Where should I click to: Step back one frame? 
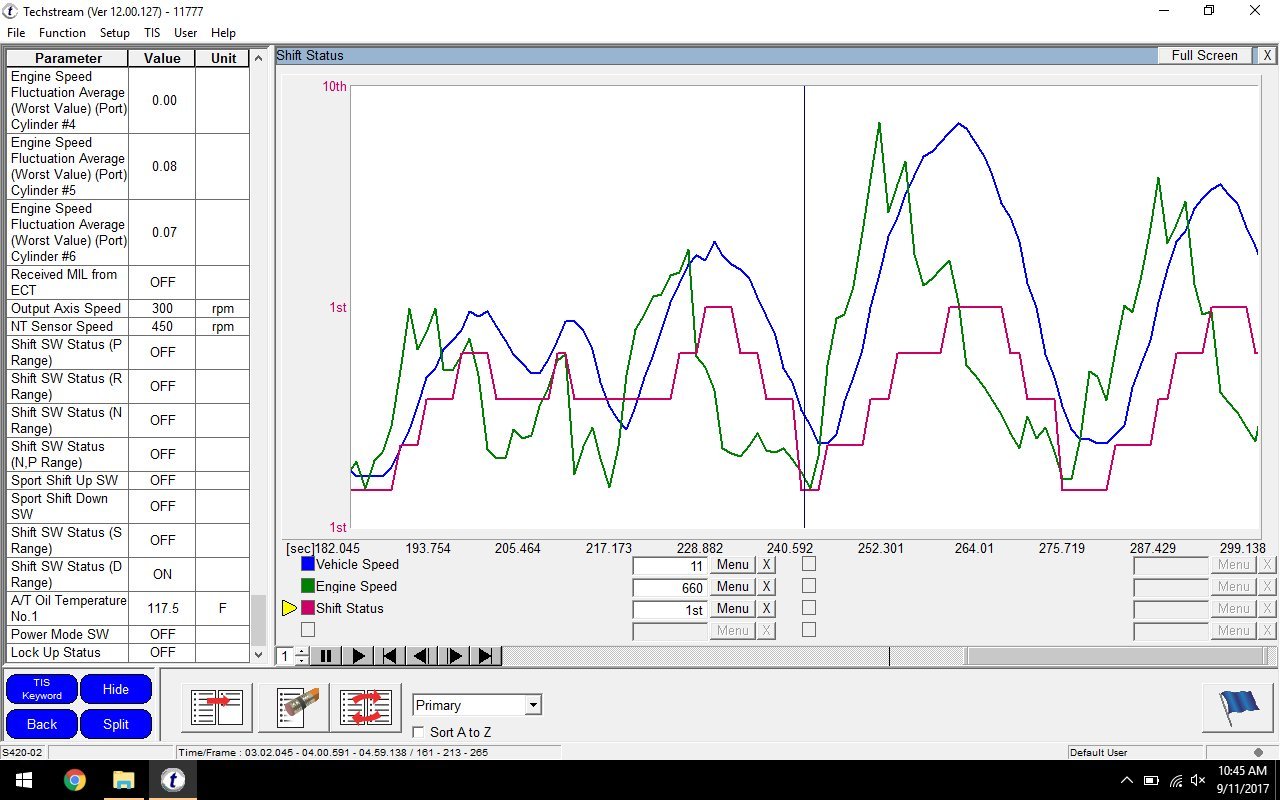(421, 656)
